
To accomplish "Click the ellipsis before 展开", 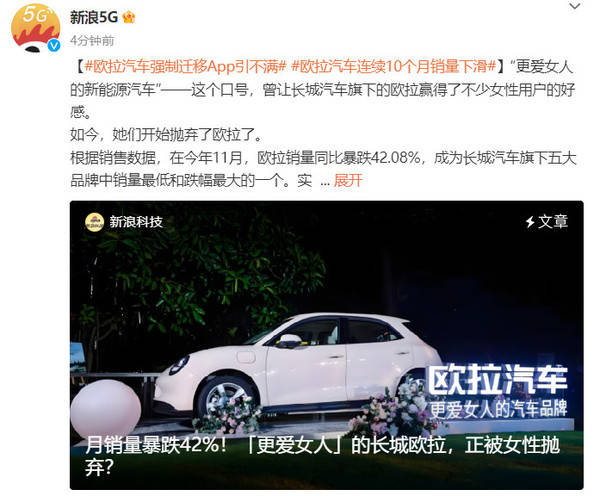I will tap(325, 181).
